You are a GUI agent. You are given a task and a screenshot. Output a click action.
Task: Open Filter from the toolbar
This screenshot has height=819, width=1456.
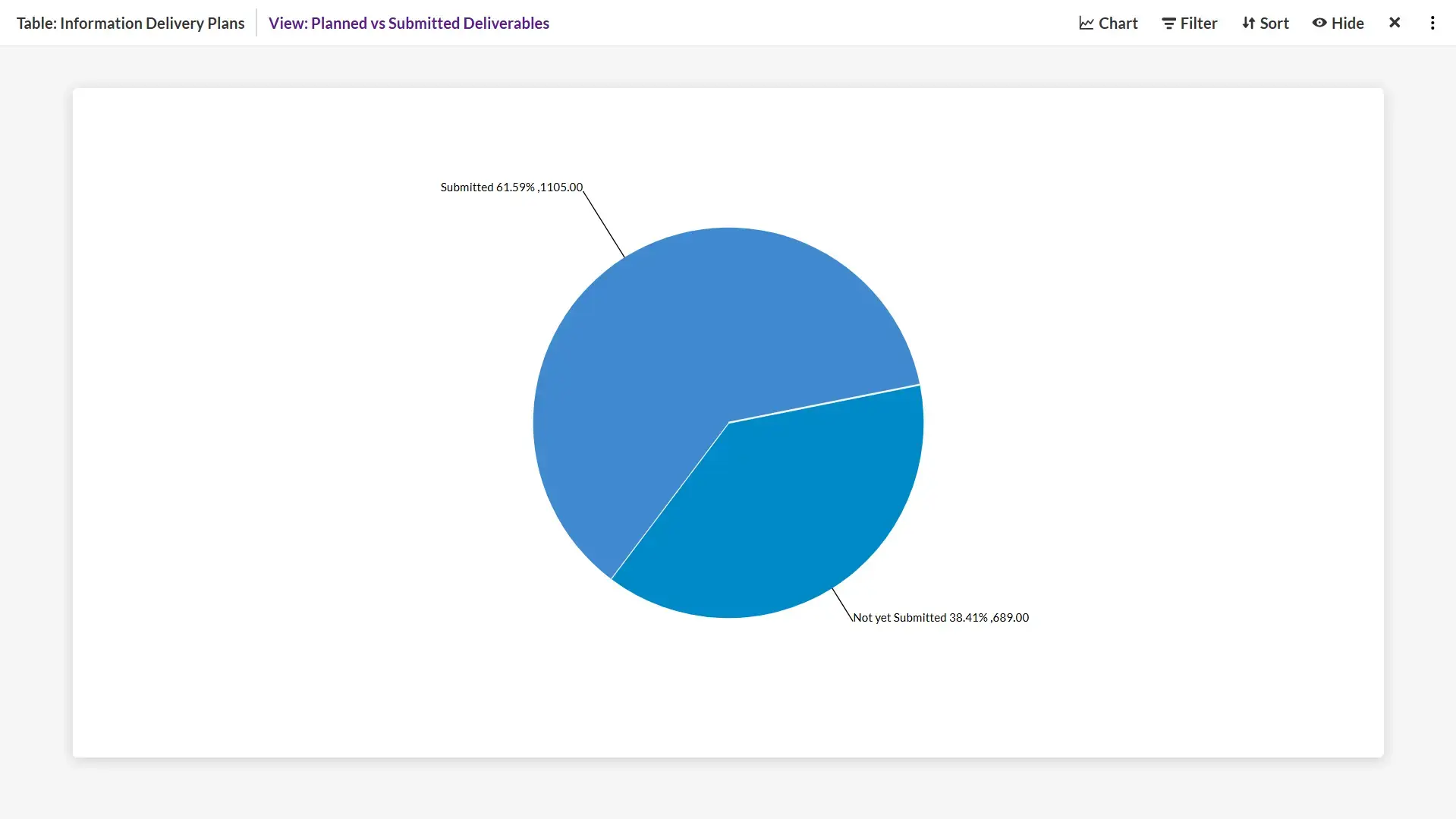coord(1197,23)
